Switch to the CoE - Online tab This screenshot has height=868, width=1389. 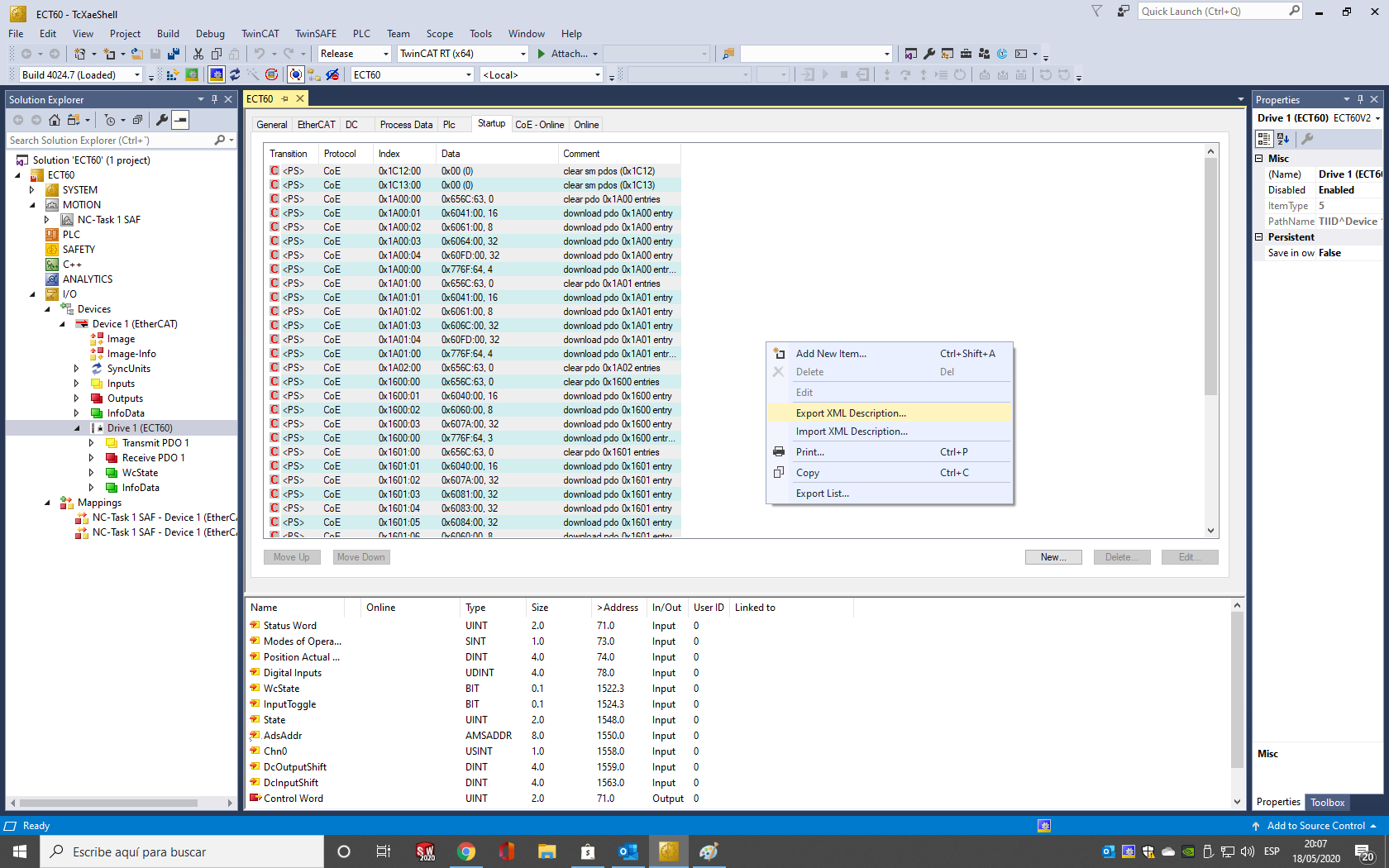tap(539, 125)
